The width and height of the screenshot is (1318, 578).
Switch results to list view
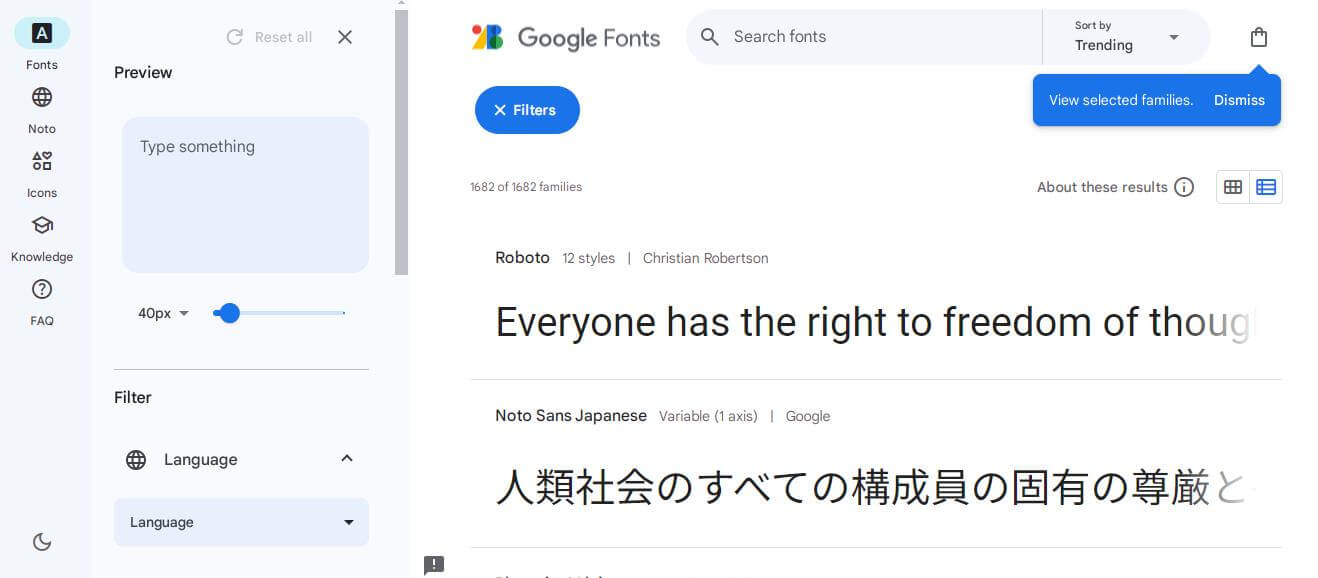[1266, 186]
